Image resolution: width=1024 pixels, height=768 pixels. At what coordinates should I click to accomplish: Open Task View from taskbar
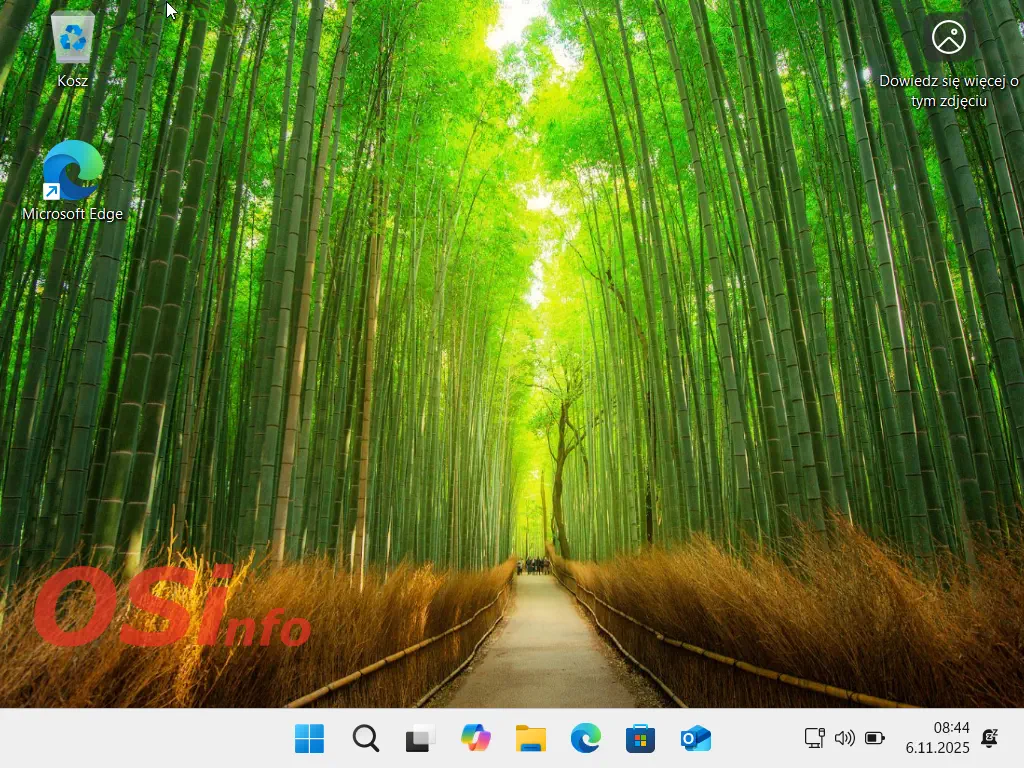[421, 739]
